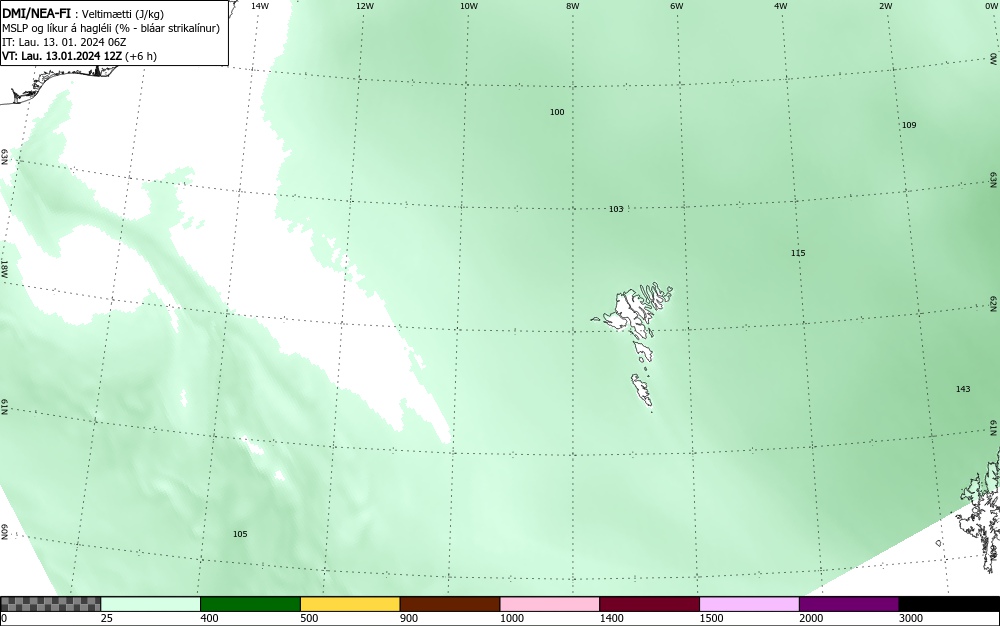Click the light green 25-400 legend swatch
1000x626 pixels.
[x=151, y=604]
